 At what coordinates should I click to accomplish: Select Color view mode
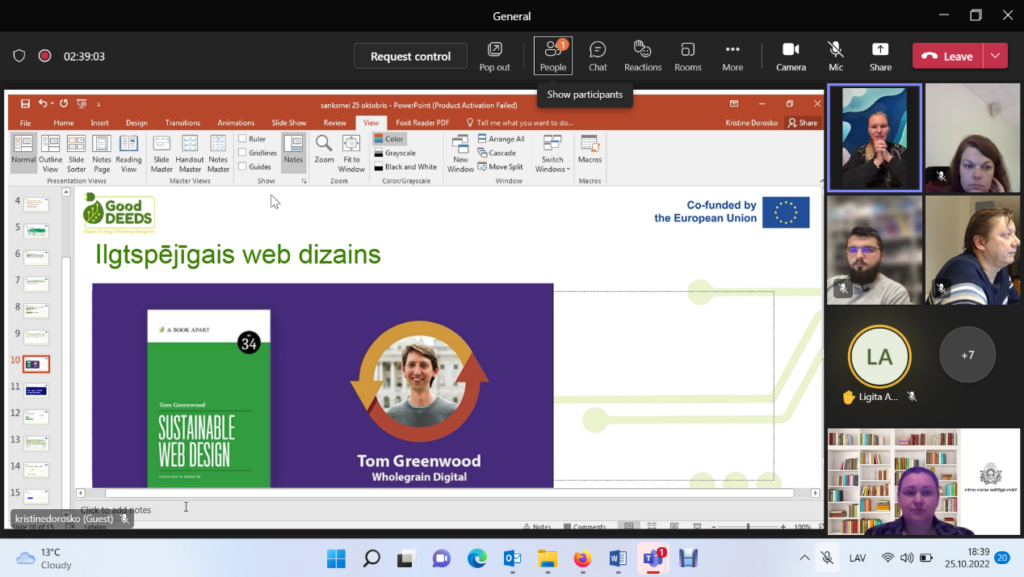(389, 138)
